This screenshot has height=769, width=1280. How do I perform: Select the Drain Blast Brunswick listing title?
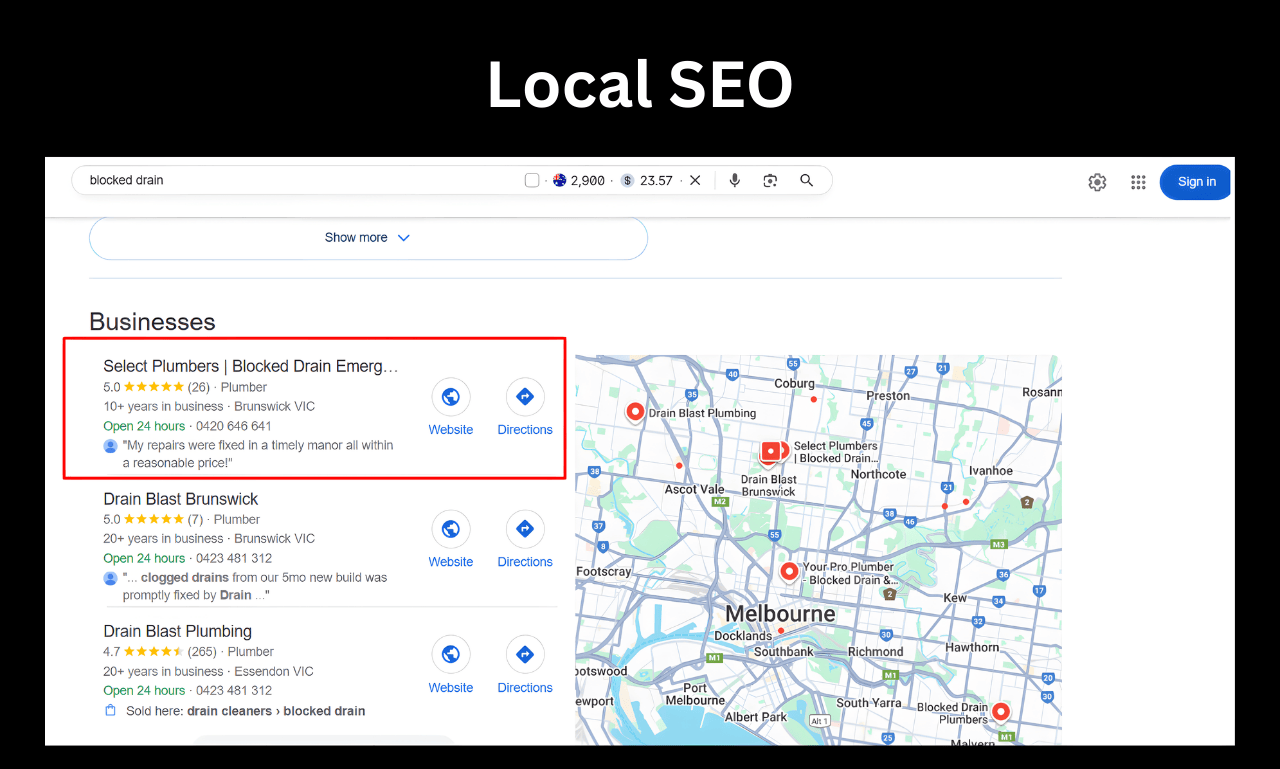click(x=180, y=498)
